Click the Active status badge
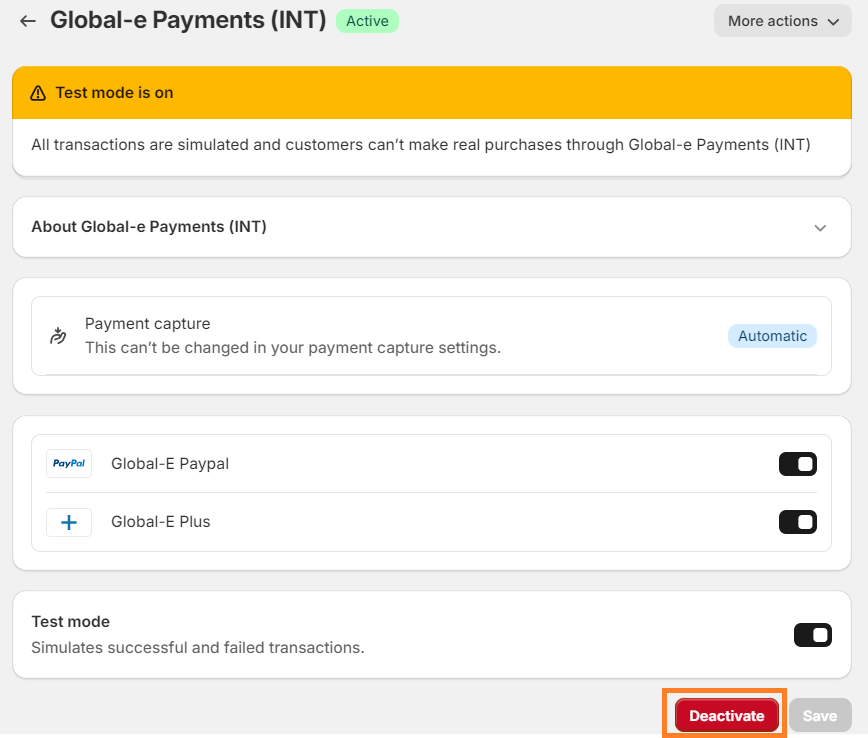Viewport: 868px width, 738px height. tap(368, 21)
